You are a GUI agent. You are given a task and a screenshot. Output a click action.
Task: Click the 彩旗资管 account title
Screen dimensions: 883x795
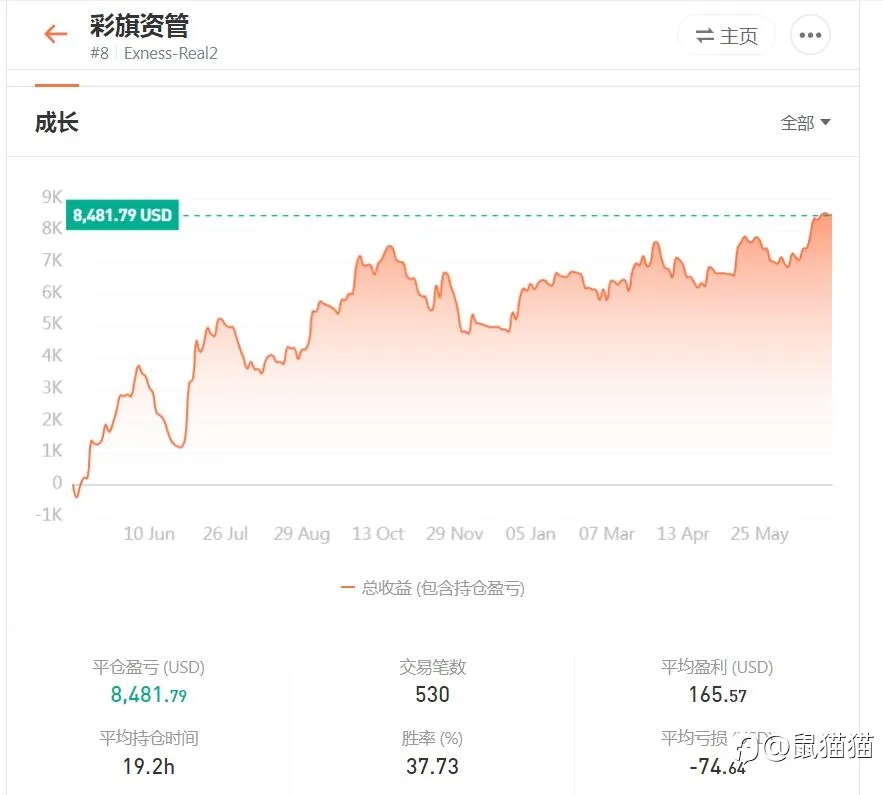[139, 25]
